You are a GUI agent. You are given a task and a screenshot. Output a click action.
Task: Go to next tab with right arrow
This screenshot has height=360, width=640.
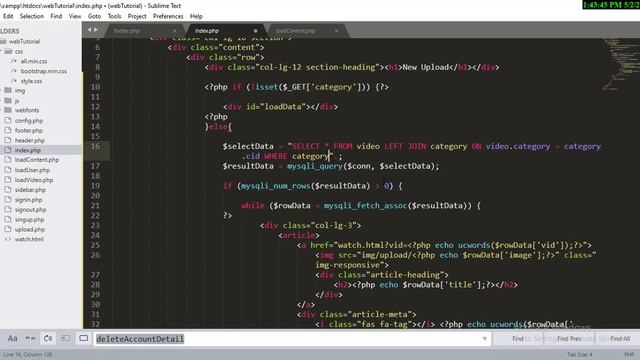click(96, 29)
